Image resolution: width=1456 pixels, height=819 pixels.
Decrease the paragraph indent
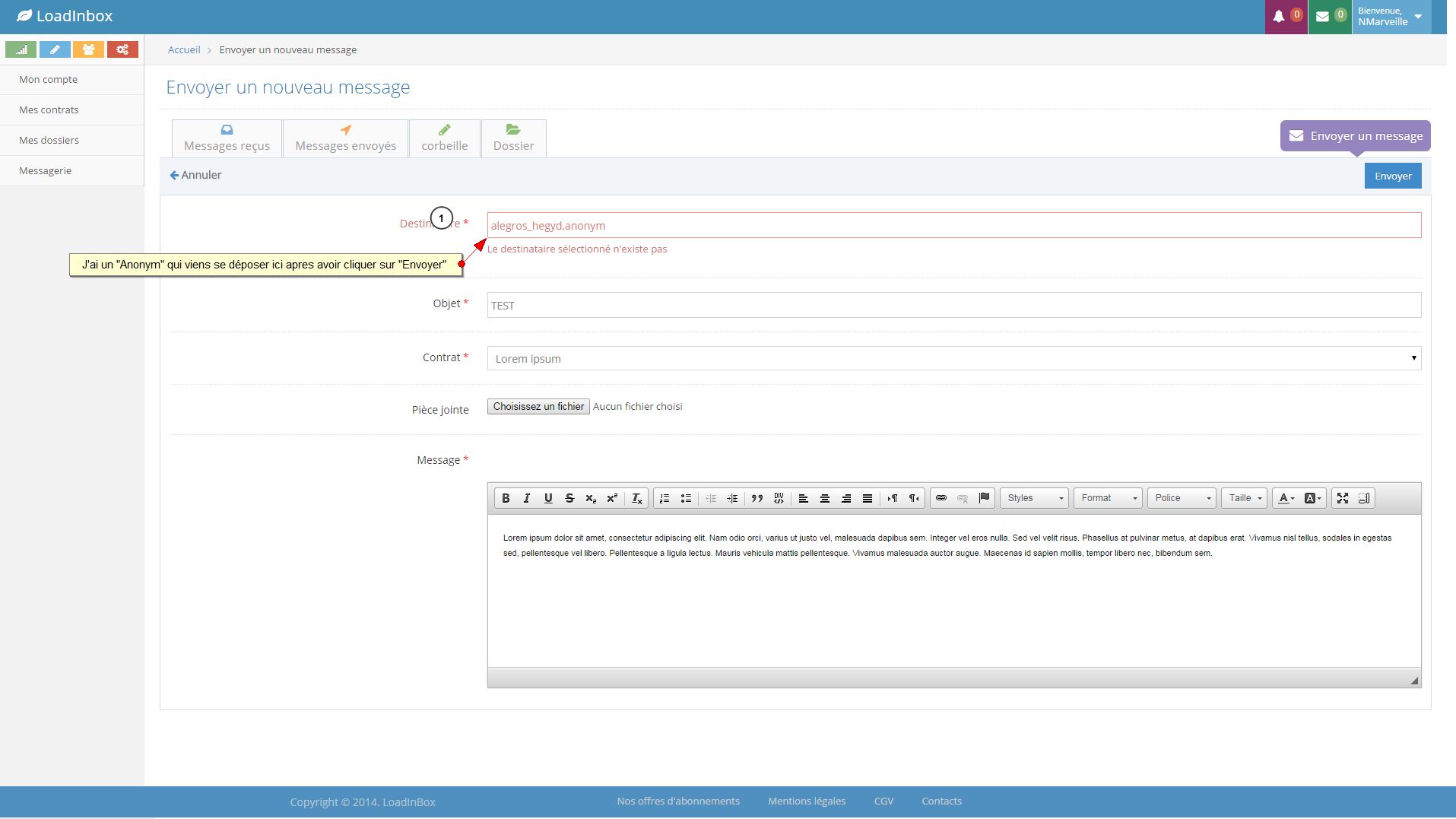click(x=711, y=498)
